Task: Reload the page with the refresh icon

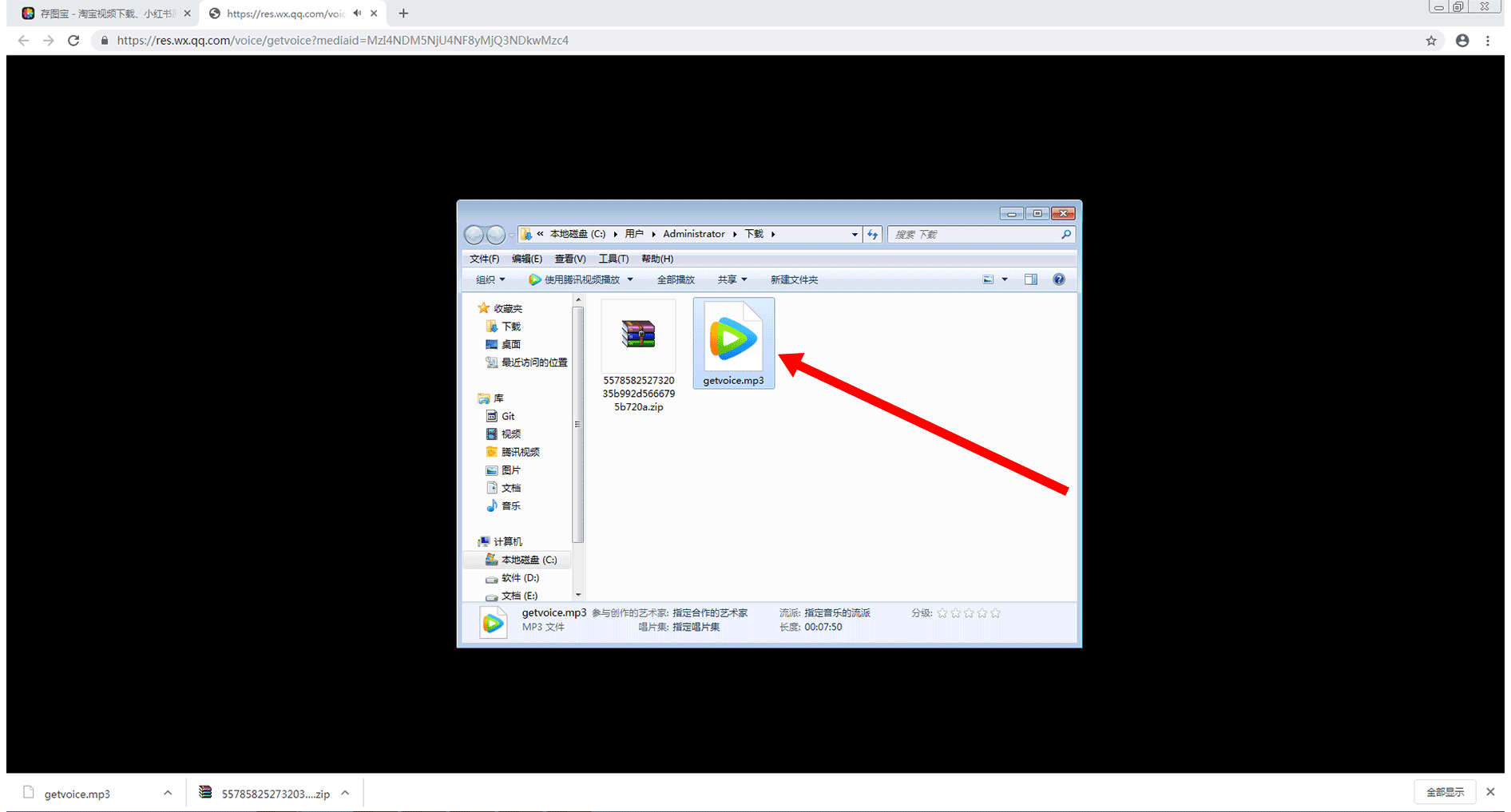Action: (73, 41)
